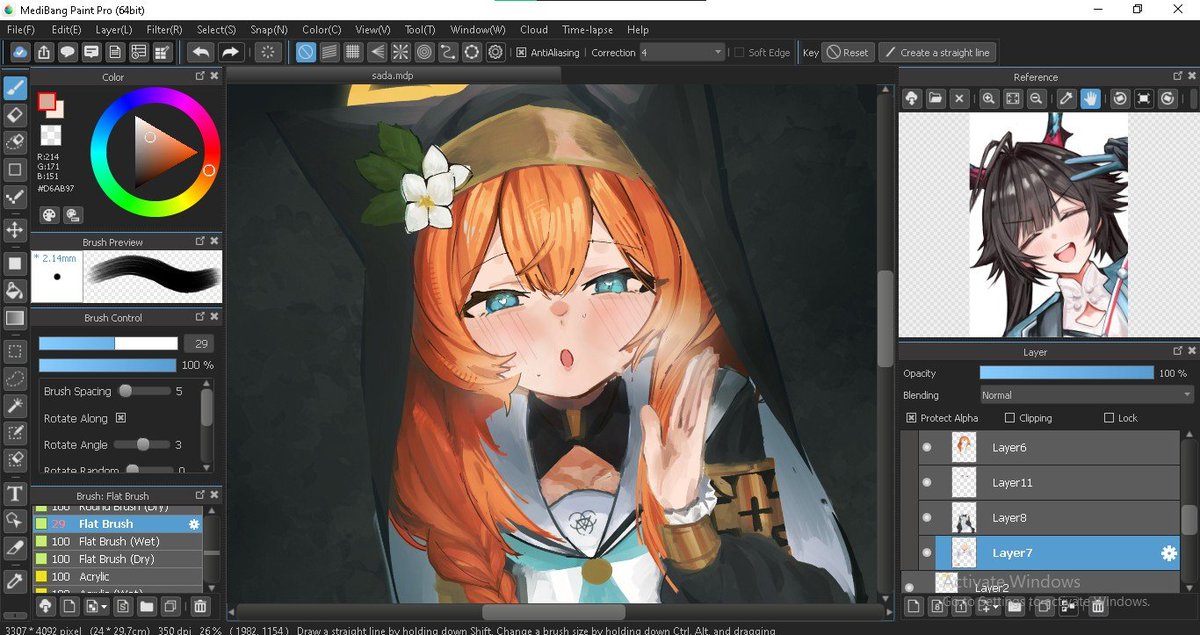Adjust the Layer Opacity slider
The height and width of the screenshot is (635, 1200).
(x=1066, y=373)
